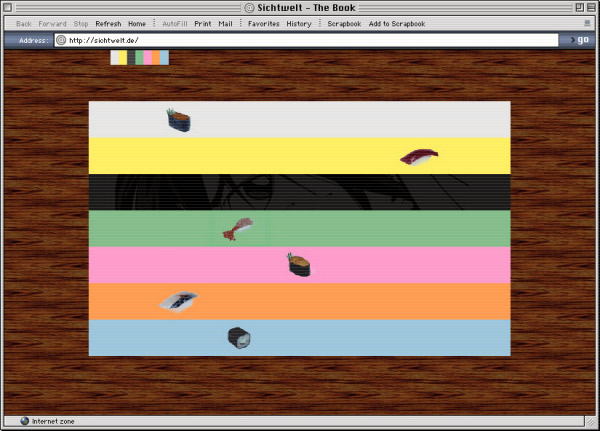Select the yellow swatch in color strip
600x431 pixels.
(123, 57)
